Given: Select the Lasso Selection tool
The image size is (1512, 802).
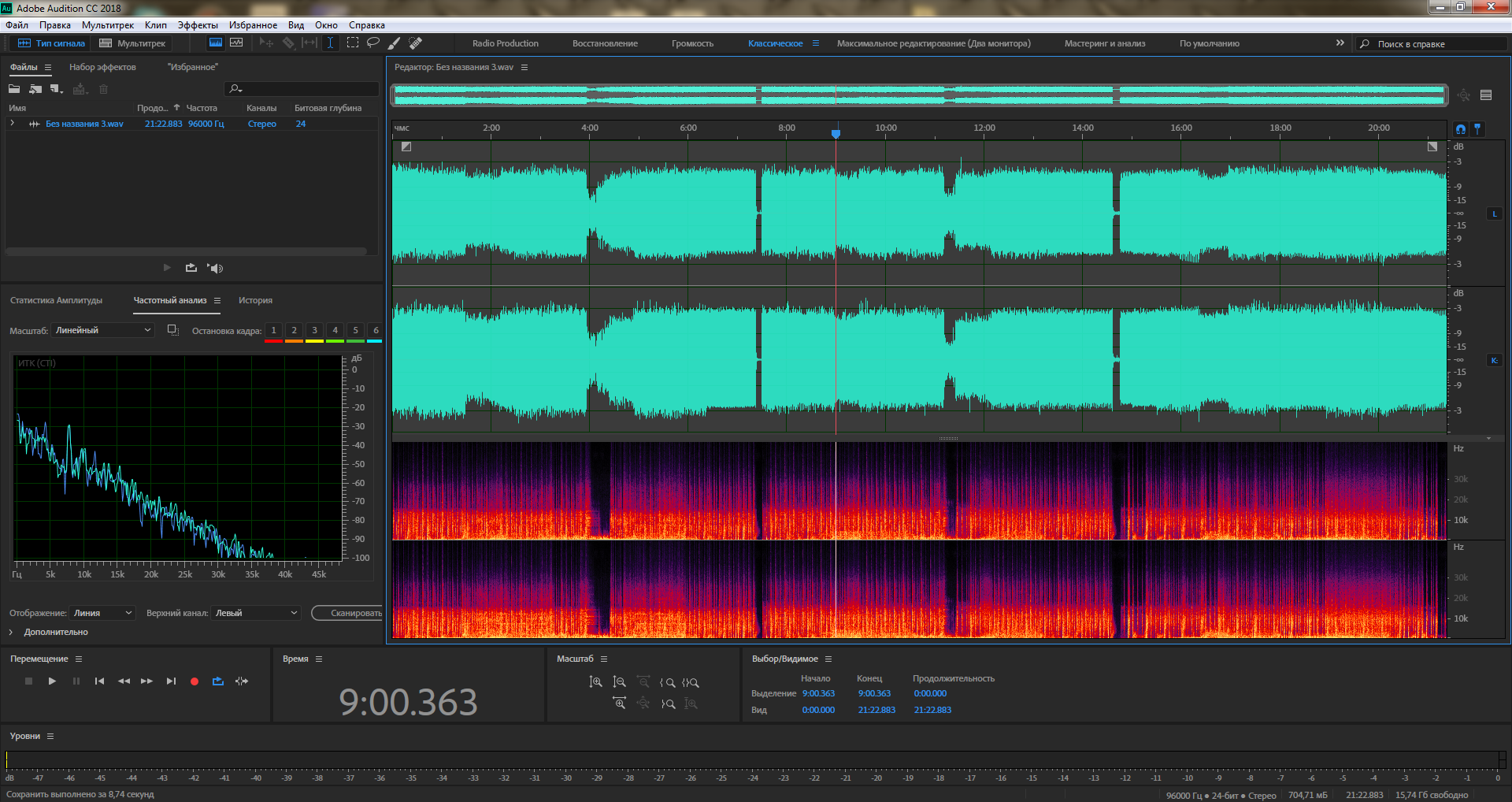Looking at the screenshot, I should pos(372,43).
